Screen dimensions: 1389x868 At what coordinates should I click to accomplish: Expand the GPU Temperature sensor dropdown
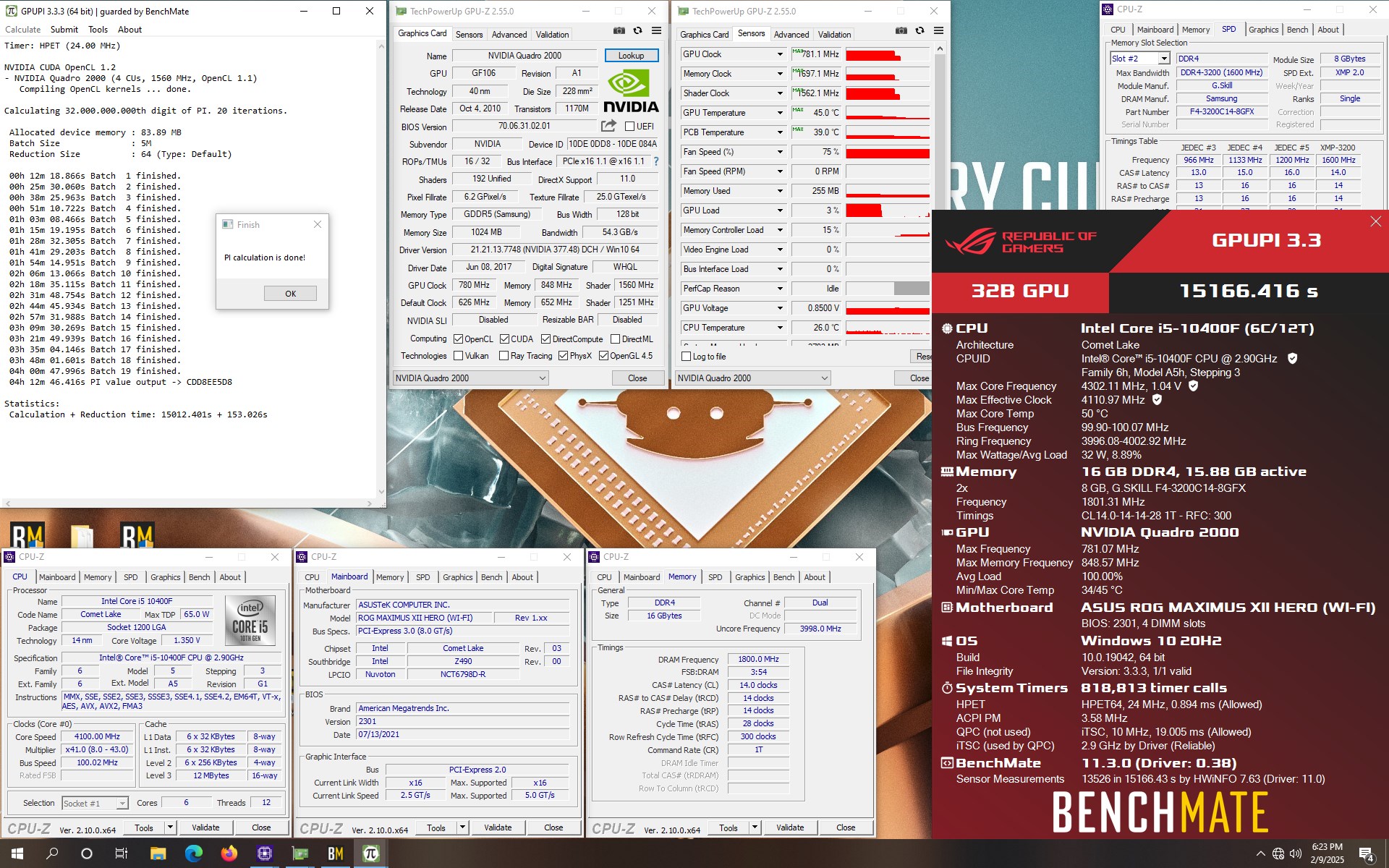point(780,113)
